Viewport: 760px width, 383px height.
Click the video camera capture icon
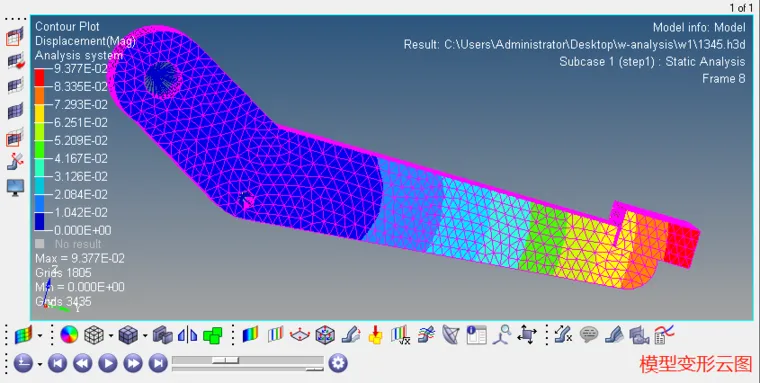(x=639, y=335)
